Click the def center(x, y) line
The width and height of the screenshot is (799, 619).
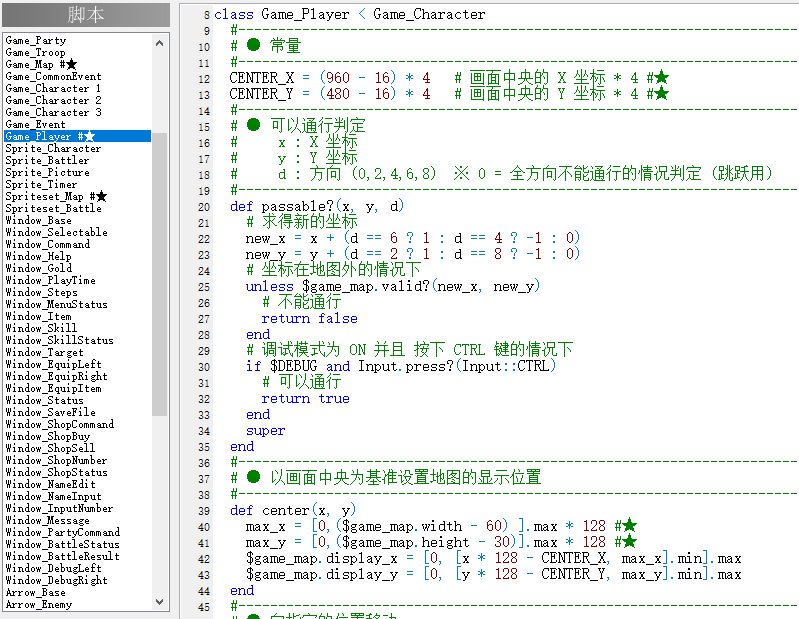292,510
